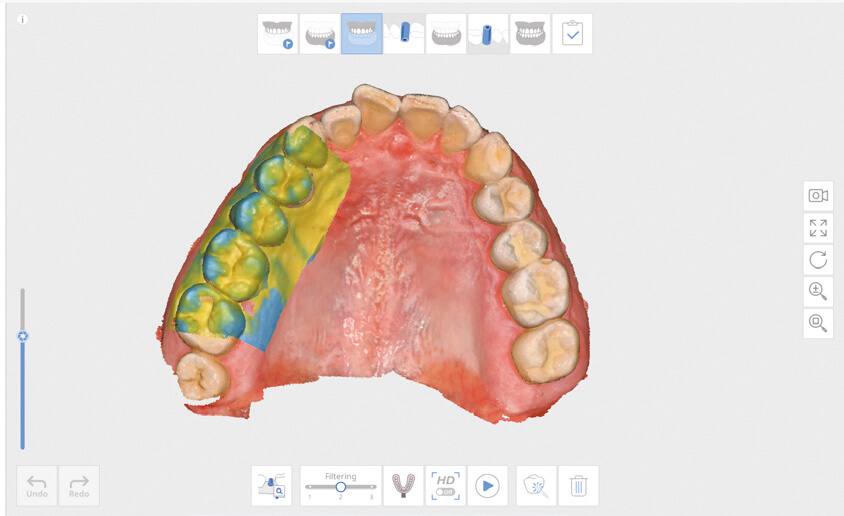Fit model to screen with expand arrows
Viewport: 844px width, 516px height.
click(x=818, y=228)
